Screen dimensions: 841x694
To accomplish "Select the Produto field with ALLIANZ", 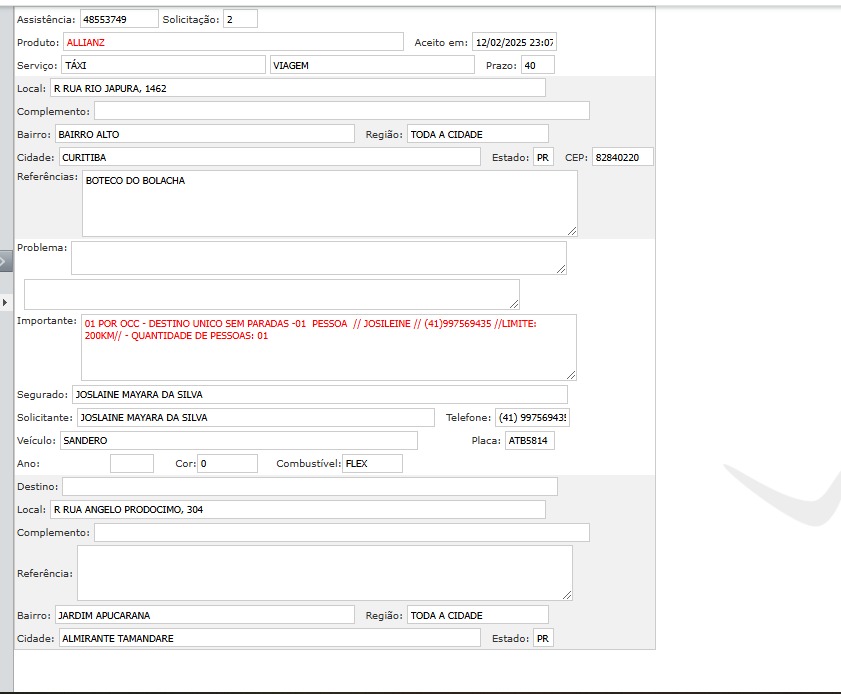I will click(233, 42).
